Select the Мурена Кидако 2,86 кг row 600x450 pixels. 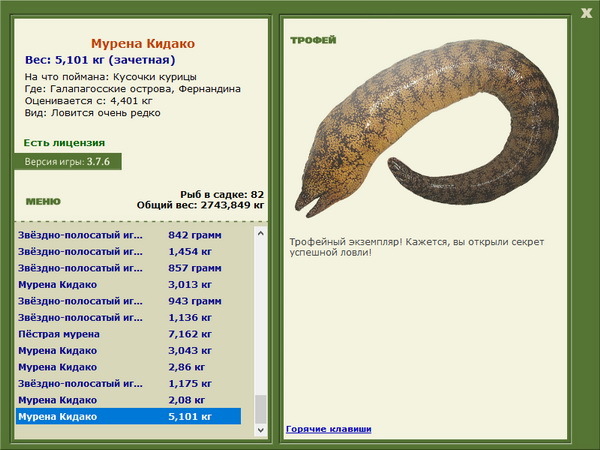click(129, 367)
